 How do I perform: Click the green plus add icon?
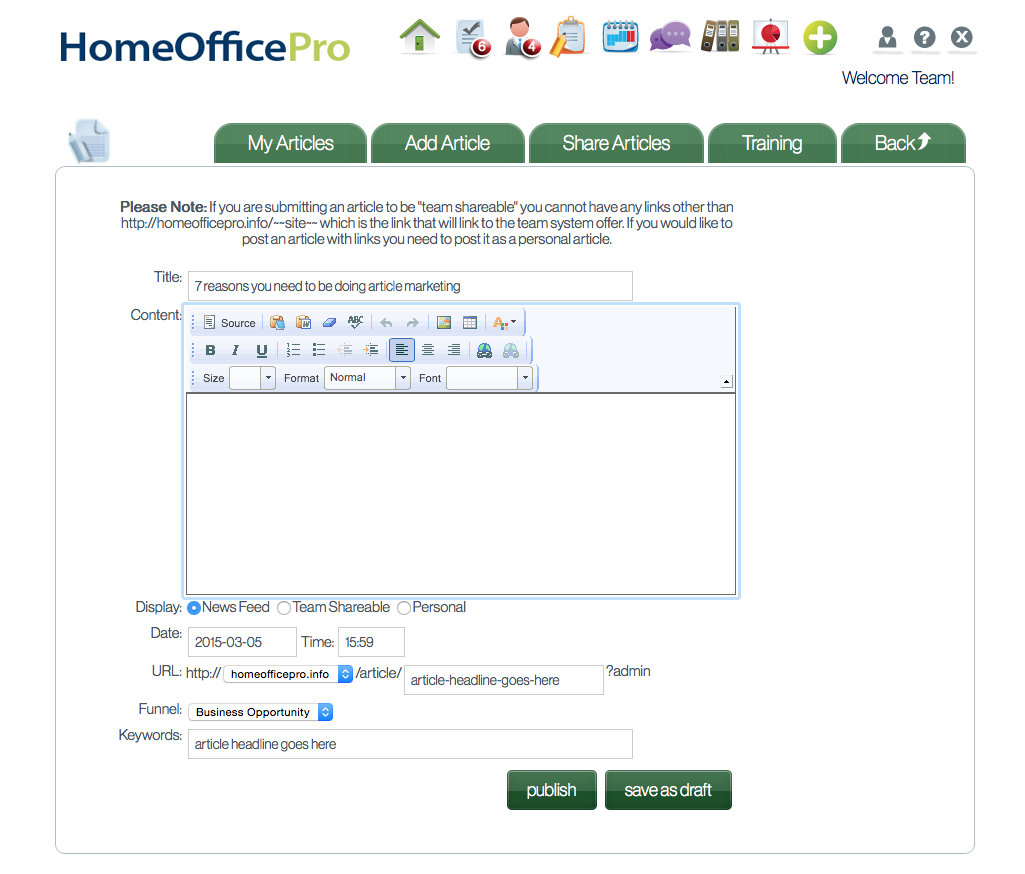click(820, 37)
